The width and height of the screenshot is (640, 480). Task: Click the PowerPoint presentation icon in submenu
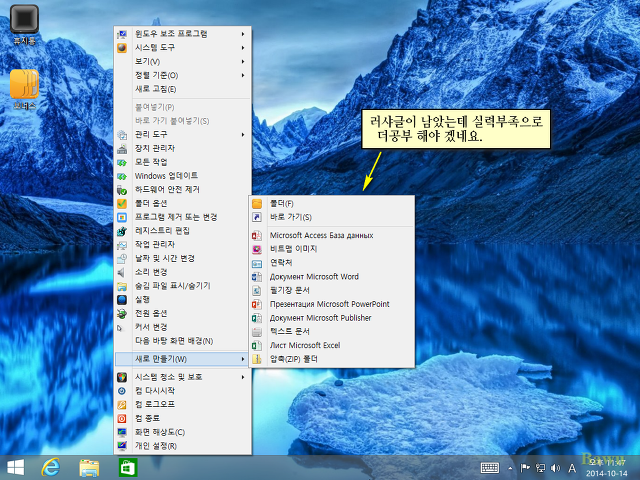click(x=257, y=304)
